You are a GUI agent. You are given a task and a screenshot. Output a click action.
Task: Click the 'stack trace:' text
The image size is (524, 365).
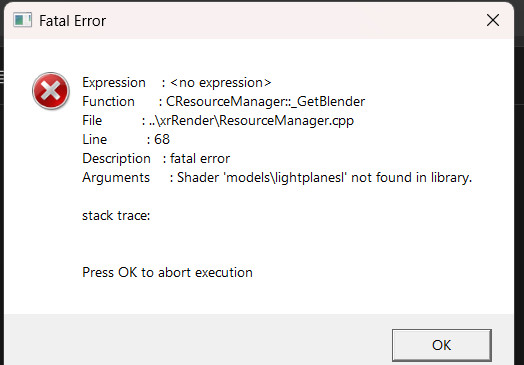click(x=116, y=216)
